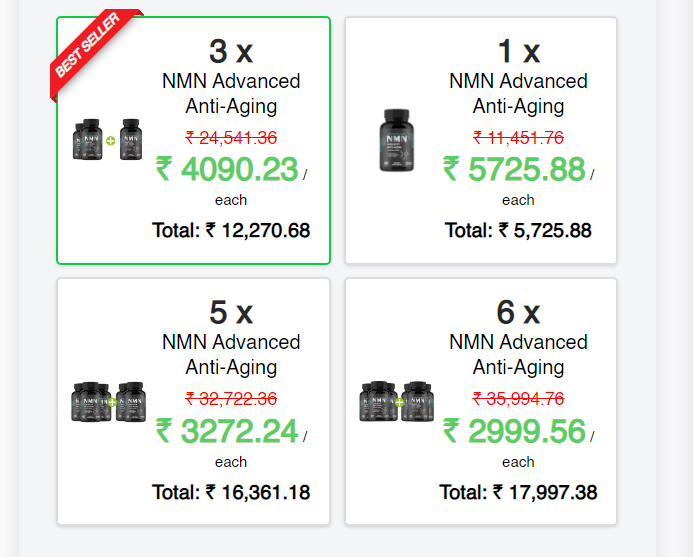Click the ₹ 2999.56 each price
The height and width of the screenshot is (557, 694).
(514, 431)
